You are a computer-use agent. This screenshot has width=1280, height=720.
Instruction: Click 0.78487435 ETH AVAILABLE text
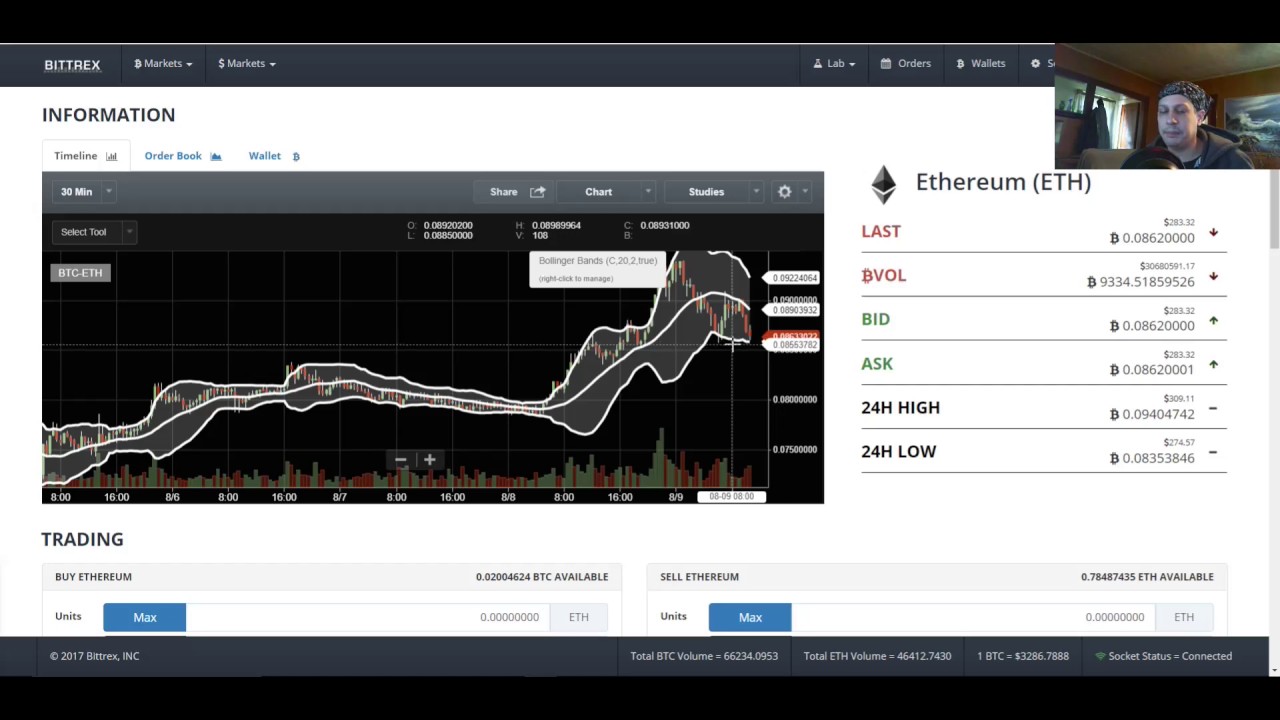point(1147,577)
